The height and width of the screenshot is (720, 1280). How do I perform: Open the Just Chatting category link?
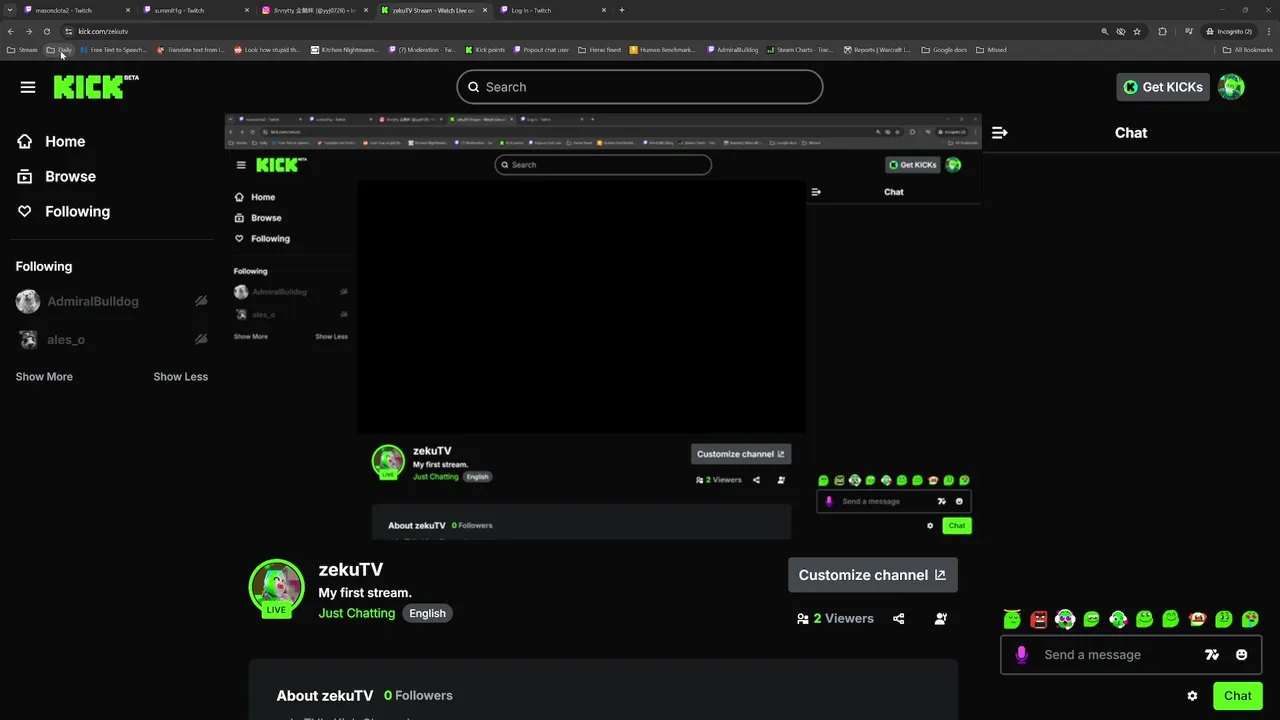coord(357,613)
